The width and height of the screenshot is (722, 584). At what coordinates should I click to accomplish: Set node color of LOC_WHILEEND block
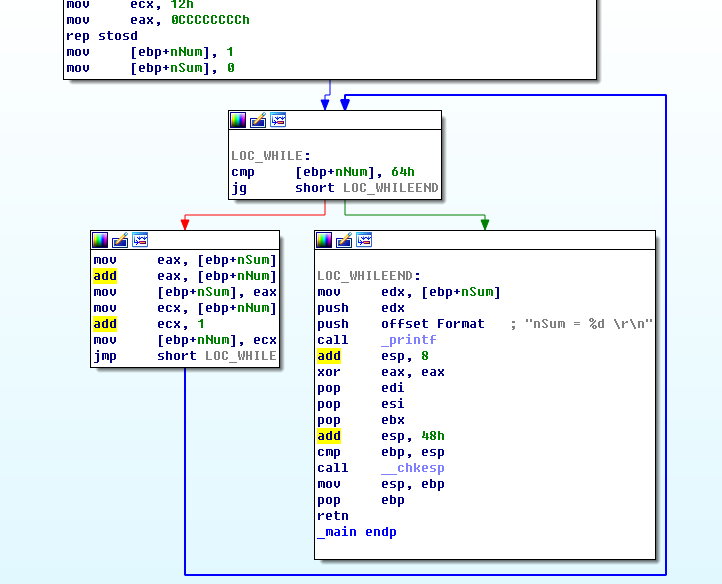[324, 240]
